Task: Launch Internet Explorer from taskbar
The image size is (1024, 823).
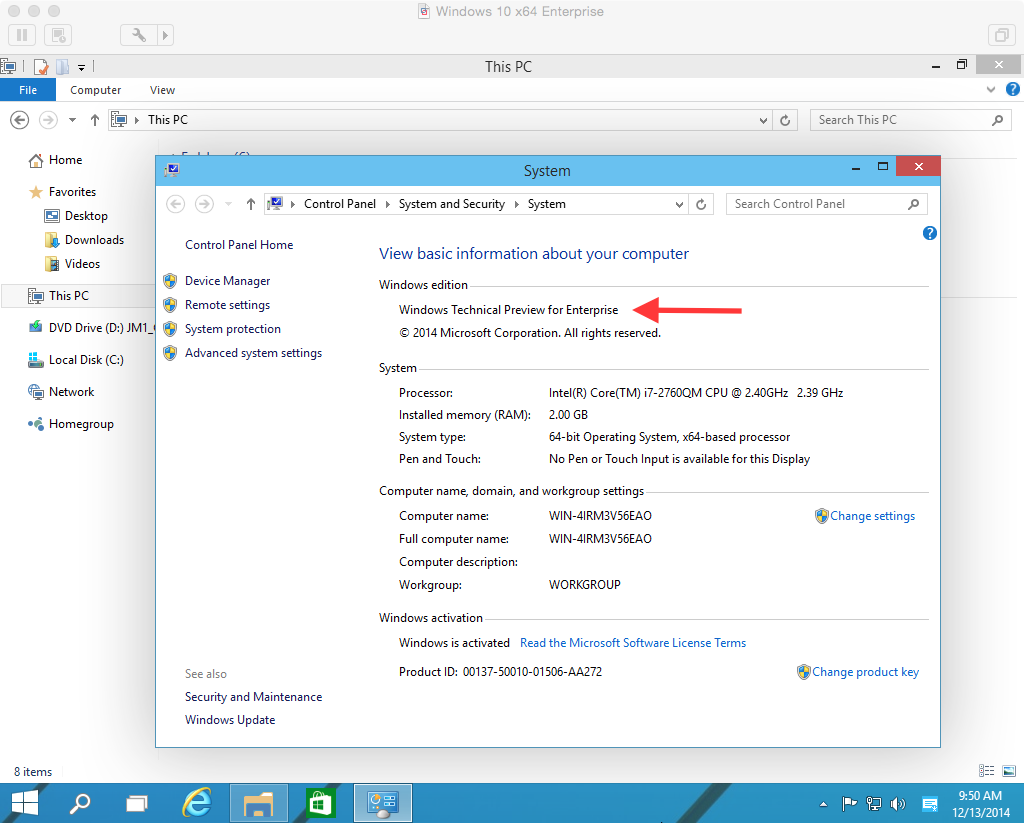Action: pos(197,803)
